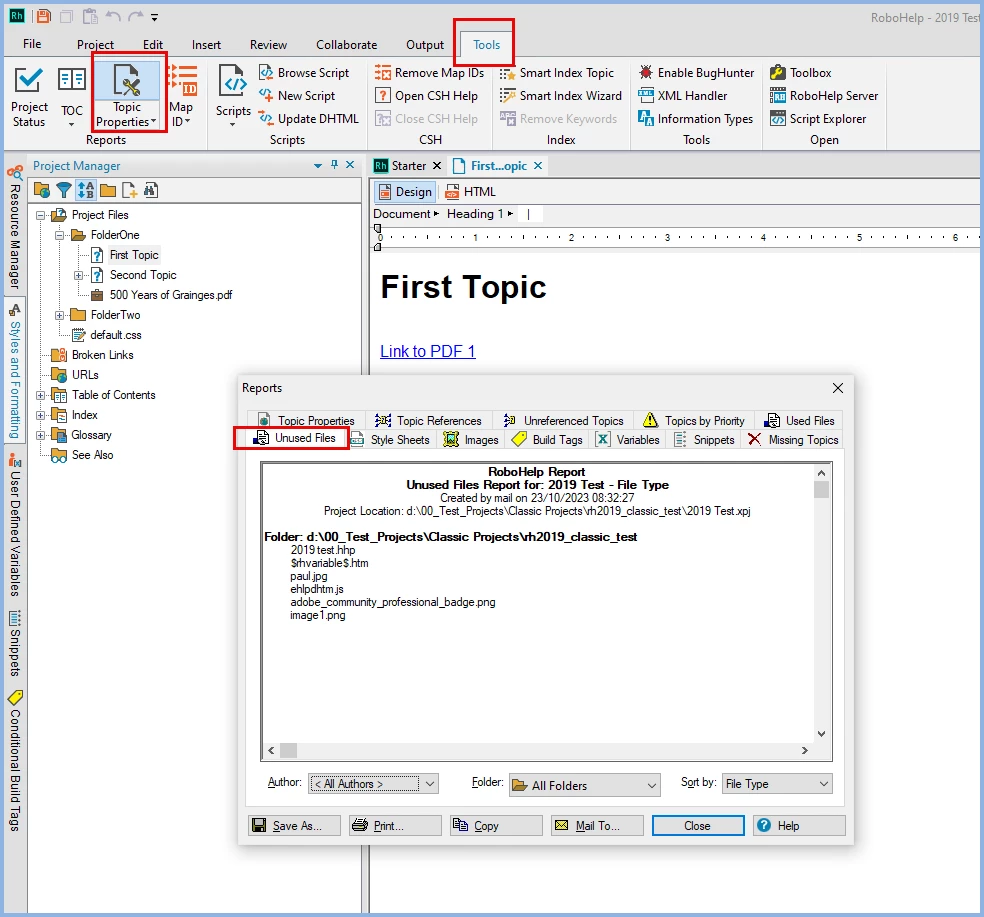The image size is (984, 917).
Task: Open the Sort by File Type dropdown
Action: click(x=777, y=784)
